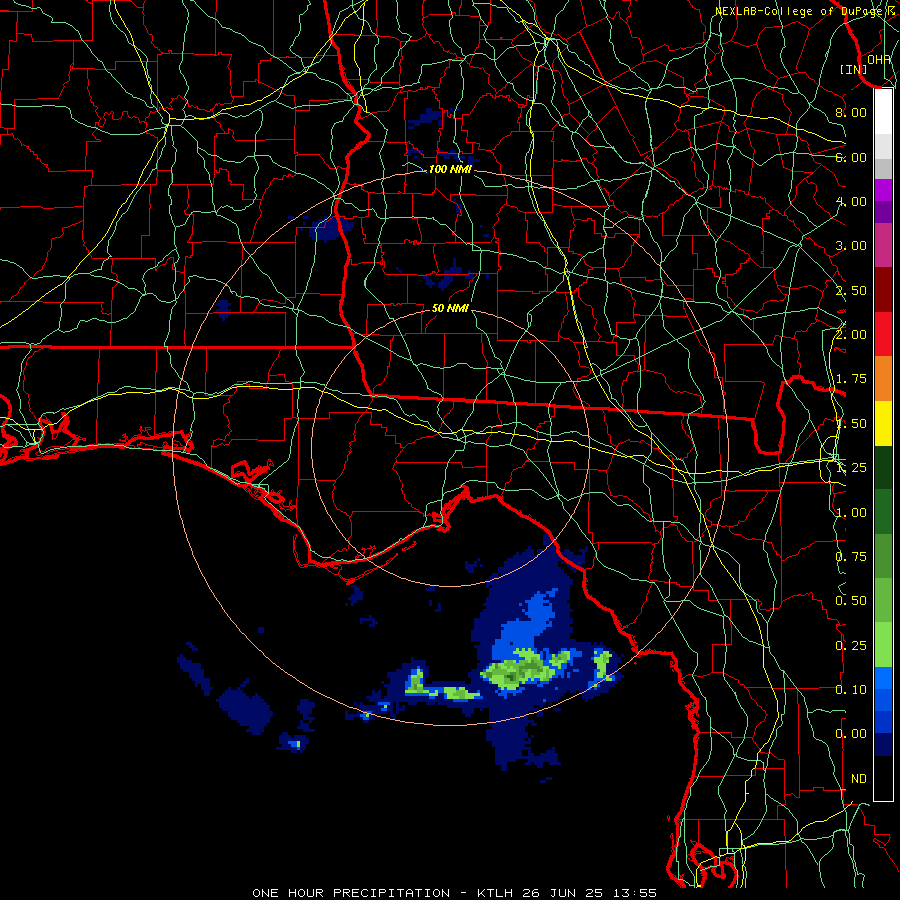Image resolution: width=900 pixels, height=900 pixels.
Task: Click the ND legend label
Action: [859, 779]
